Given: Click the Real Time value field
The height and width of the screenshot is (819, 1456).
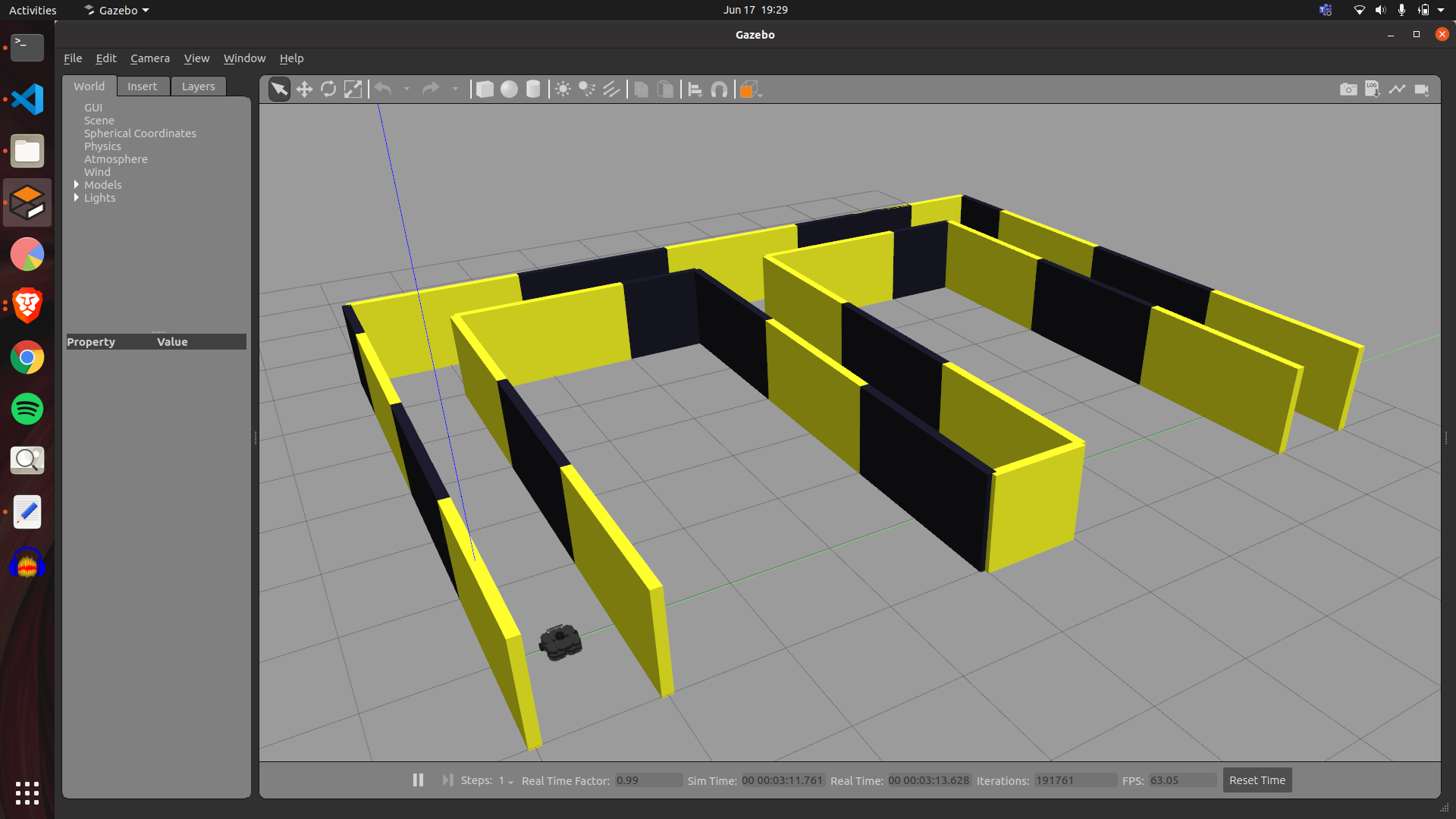Looking at the screenshot, I should coord(929,780).
